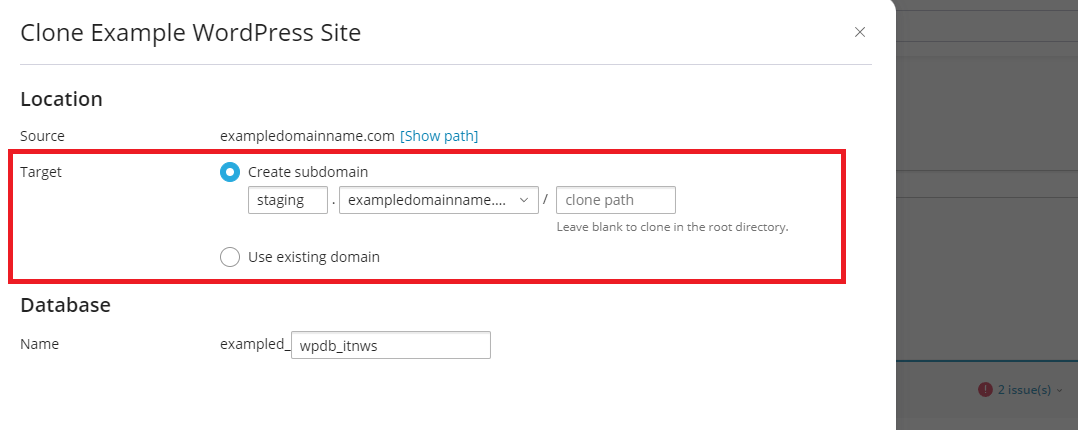
Task: Click the exampled_ database prefix text
Action: [x=254, y=345]
